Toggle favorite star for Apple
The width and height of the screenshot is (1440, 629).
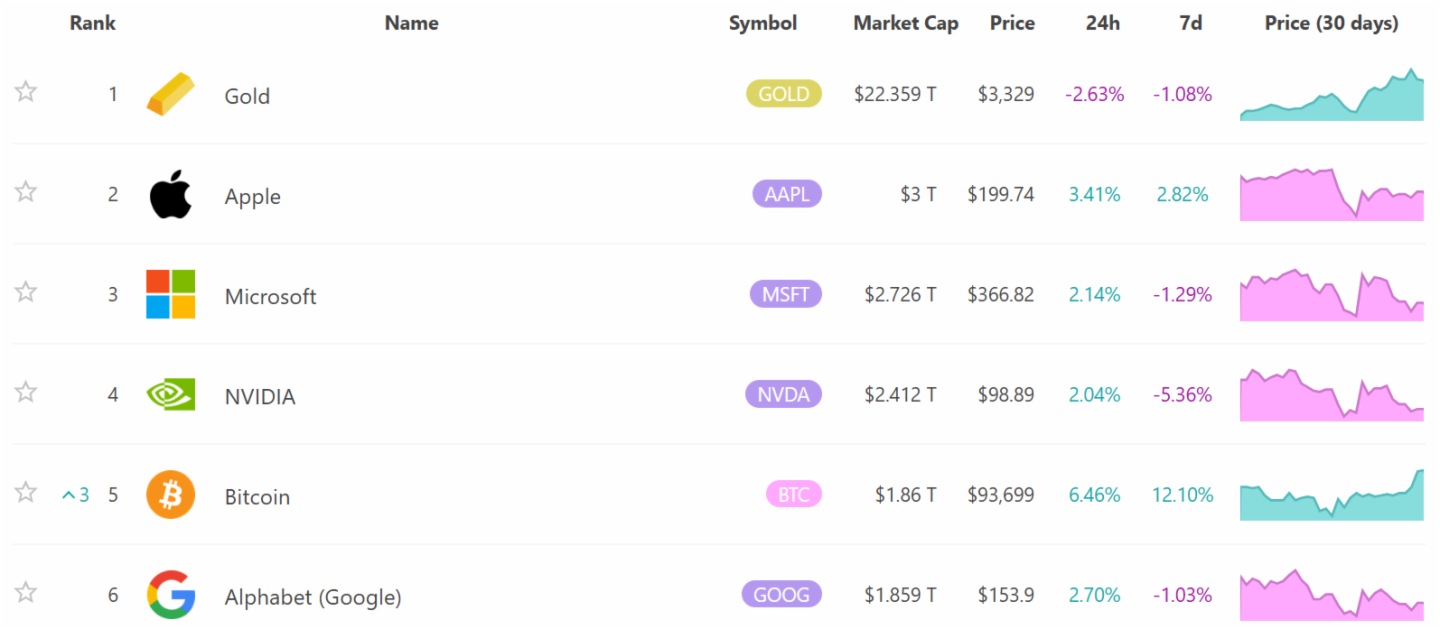(x=26, y=192)
